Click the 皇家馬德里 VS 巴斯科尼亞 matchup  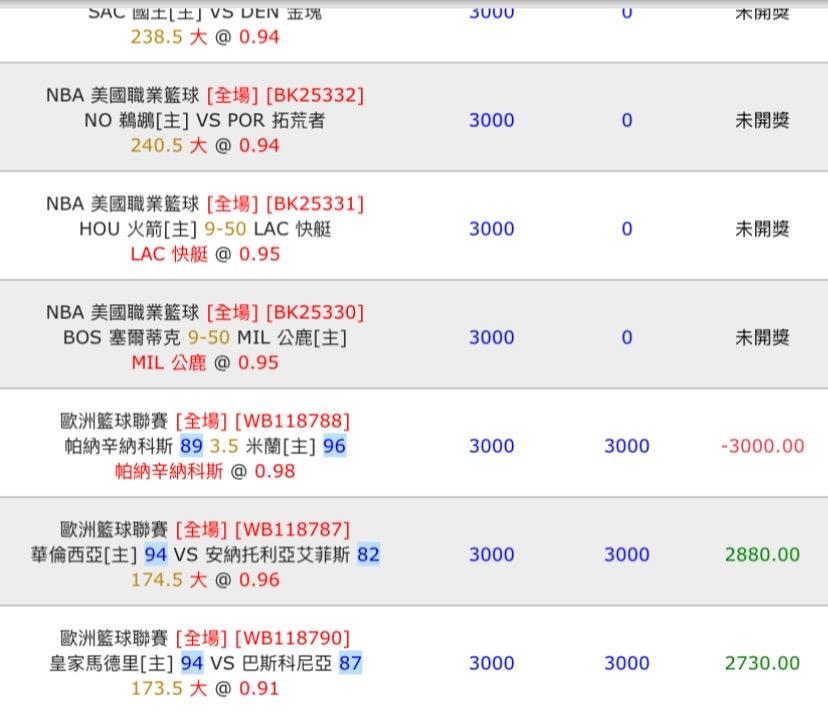tap(205, 663)
